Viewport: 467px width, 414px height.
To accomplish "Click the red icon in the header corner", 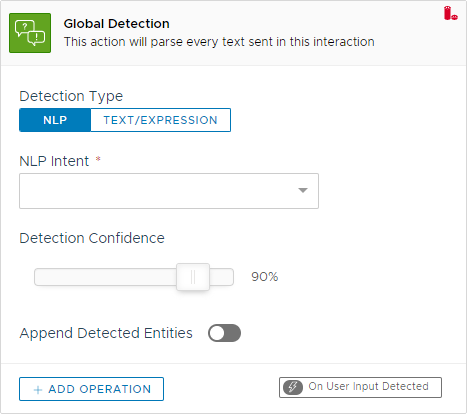I will pyautogui.click(x=451, y=13).
